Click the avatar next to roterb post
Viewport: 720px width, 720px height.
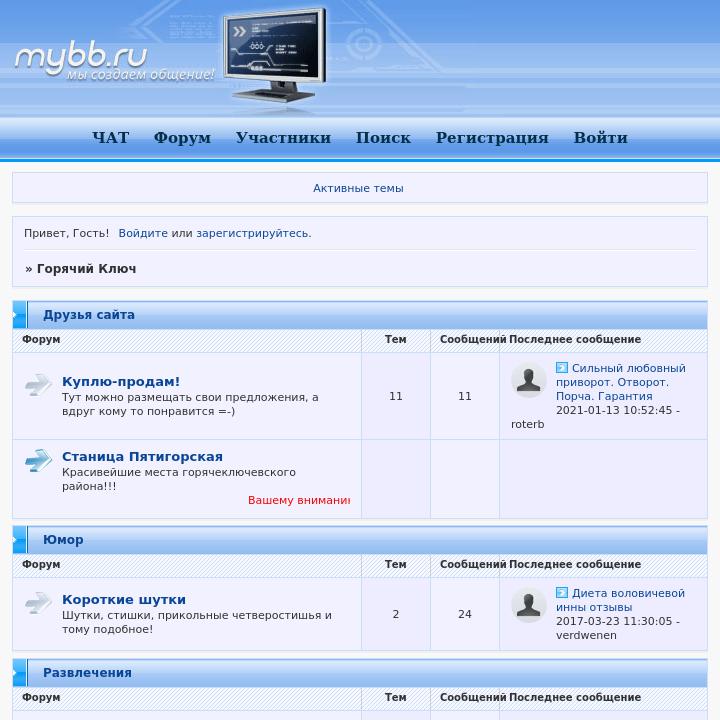click(529, 380)
